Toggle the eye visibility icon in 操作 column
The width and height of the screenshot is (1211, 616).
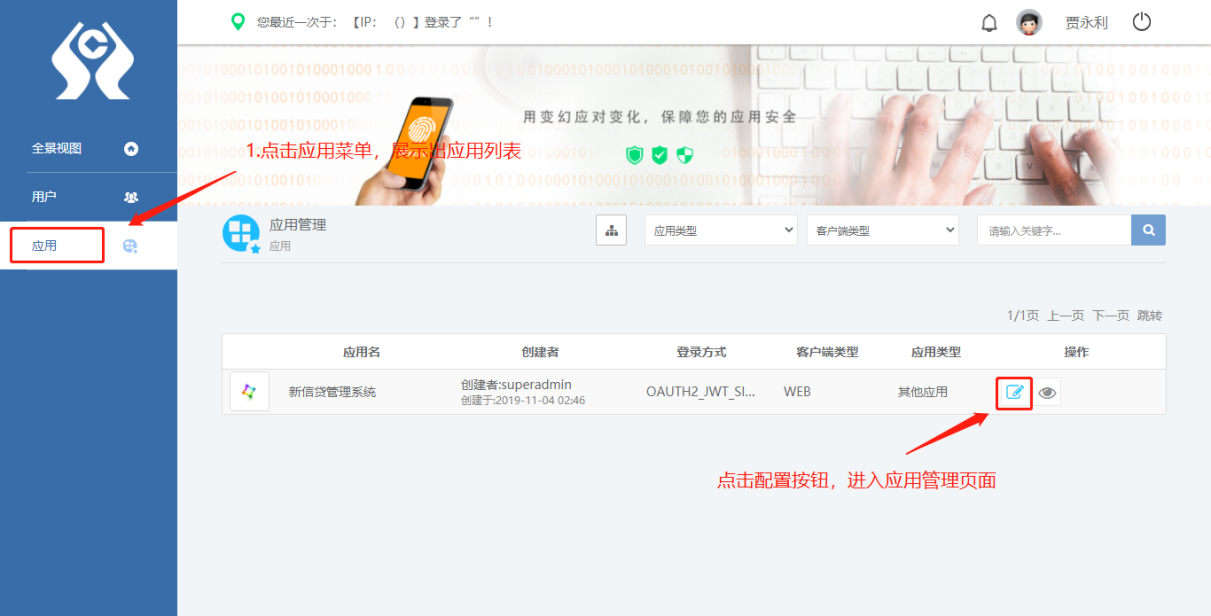1046,392
